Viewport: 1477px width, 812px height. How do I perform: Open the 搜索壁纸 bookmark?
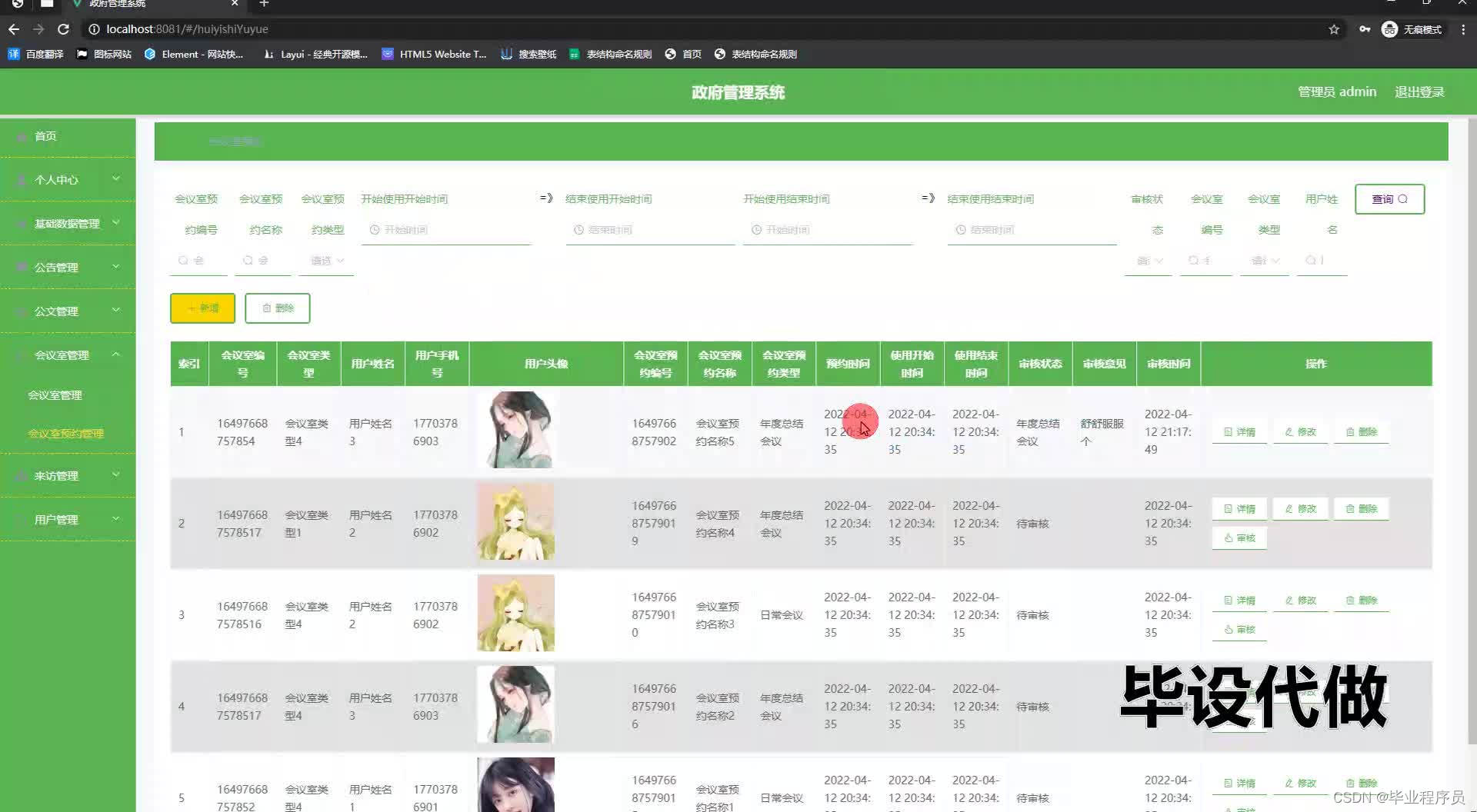pyautogui.click(x=528, y=54)
